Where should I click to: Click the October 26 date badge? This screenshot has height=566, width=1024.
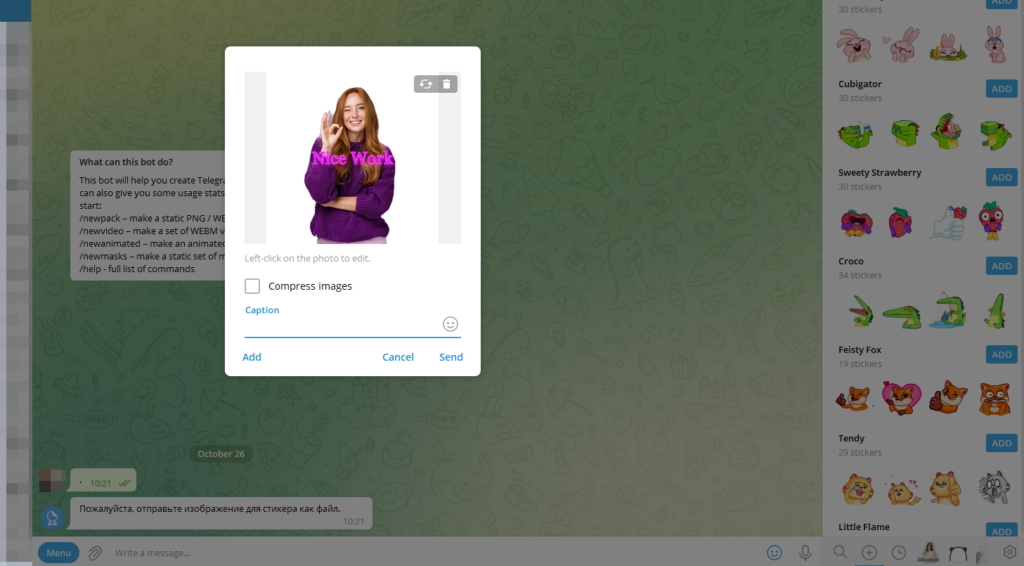click(x=221, y=454)
